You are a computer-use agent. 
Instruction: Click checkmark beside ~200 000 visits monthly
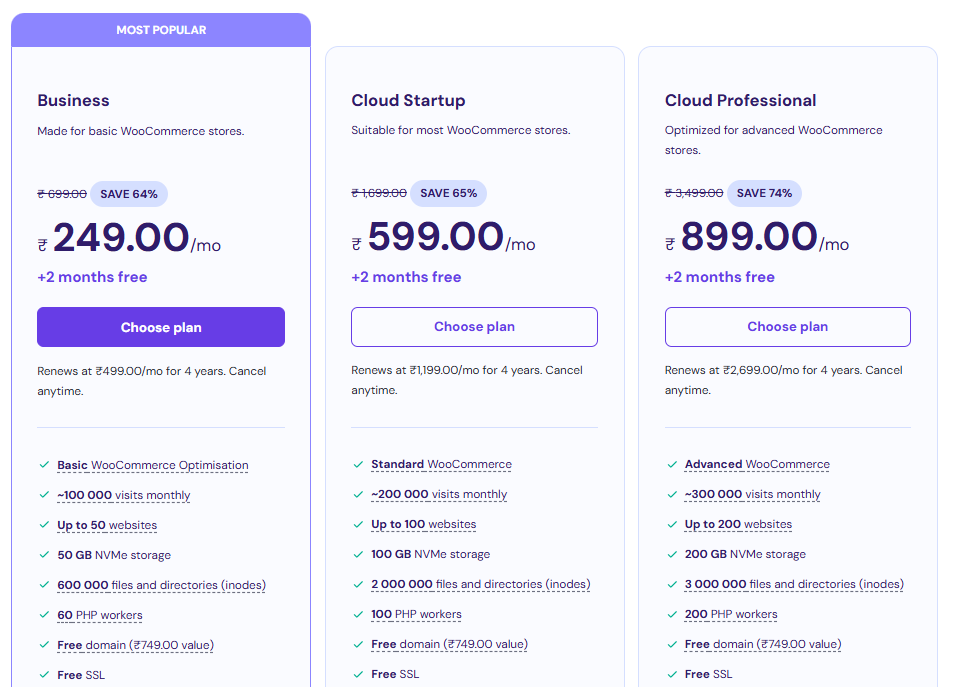(358, 494)
